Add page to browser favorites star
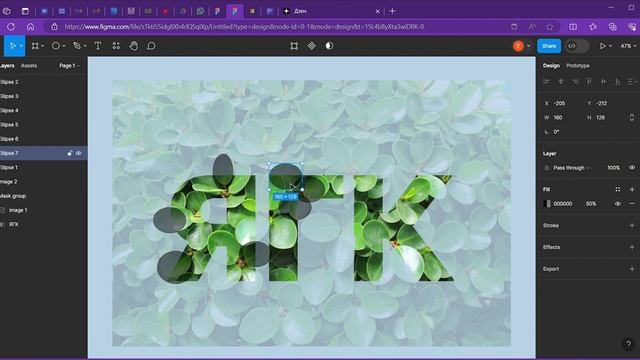The height and width of the screenshot is (360, 640). click(x=550, y=27)
